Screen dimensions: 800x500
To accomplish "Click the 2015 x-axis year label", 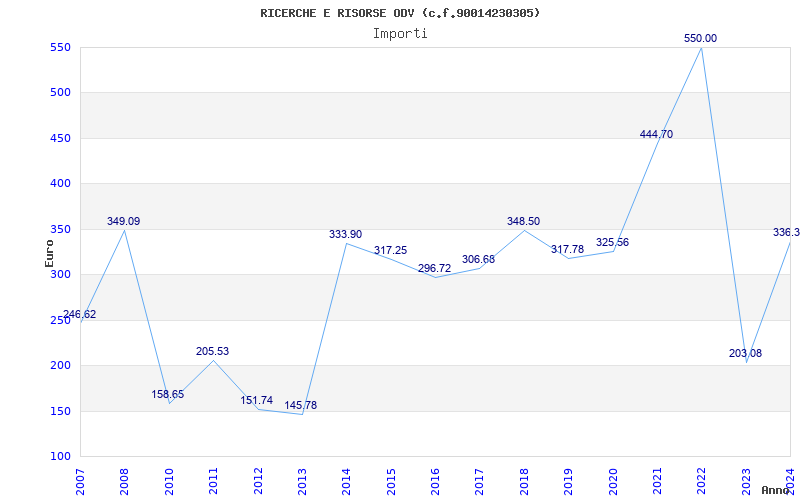I will [x=391, y=481].
